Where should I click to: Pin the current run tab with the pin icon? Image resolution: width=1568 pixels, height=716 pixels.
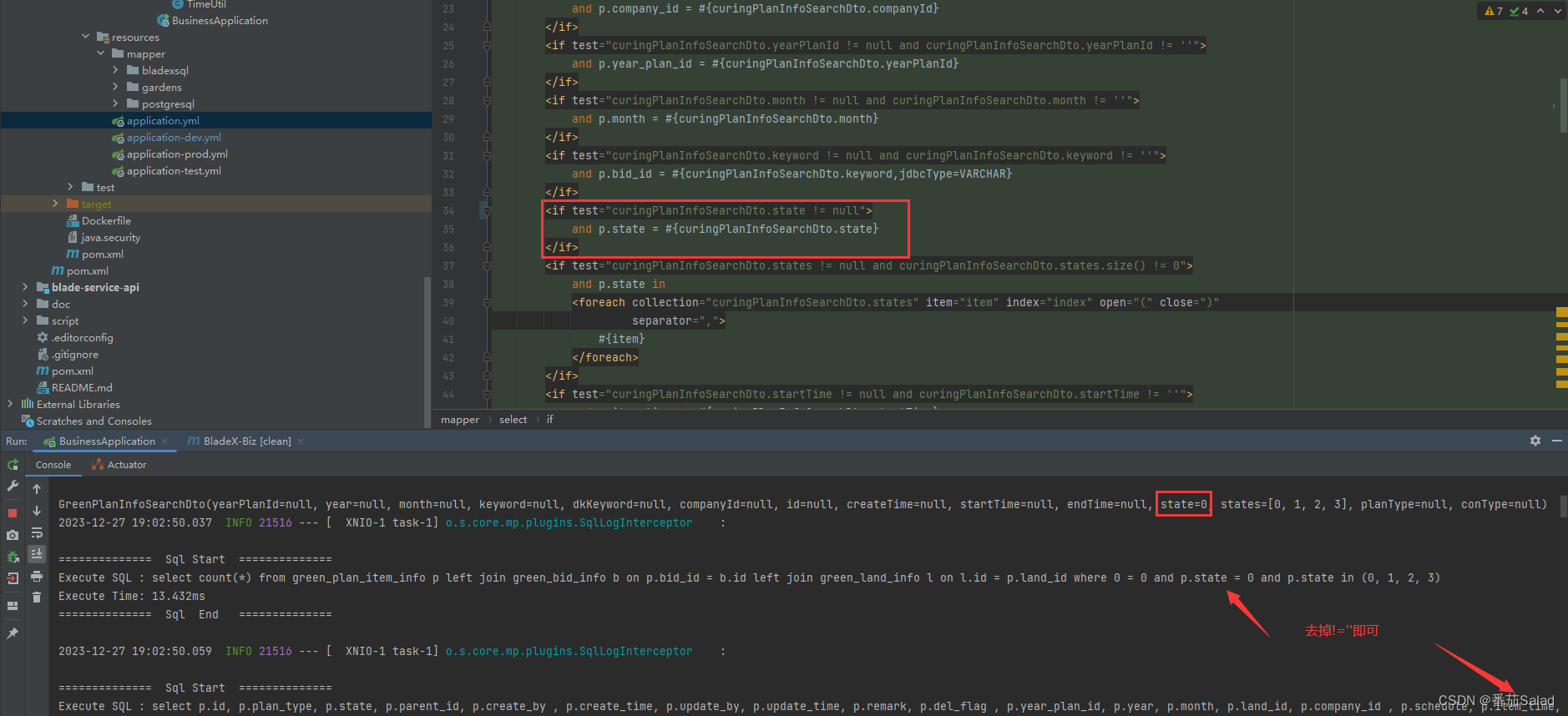pyautogui.click(x=13, y=633)
